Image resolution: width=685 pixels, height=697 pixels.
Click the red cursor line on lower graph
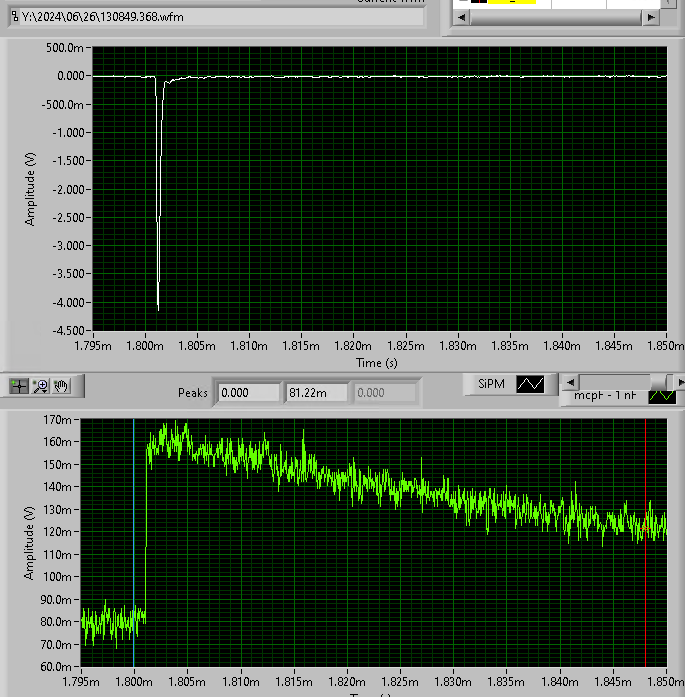point(645,542)
